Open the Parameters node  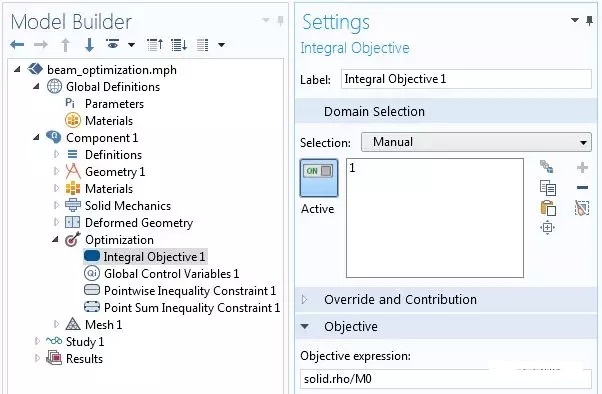[114, 104]
